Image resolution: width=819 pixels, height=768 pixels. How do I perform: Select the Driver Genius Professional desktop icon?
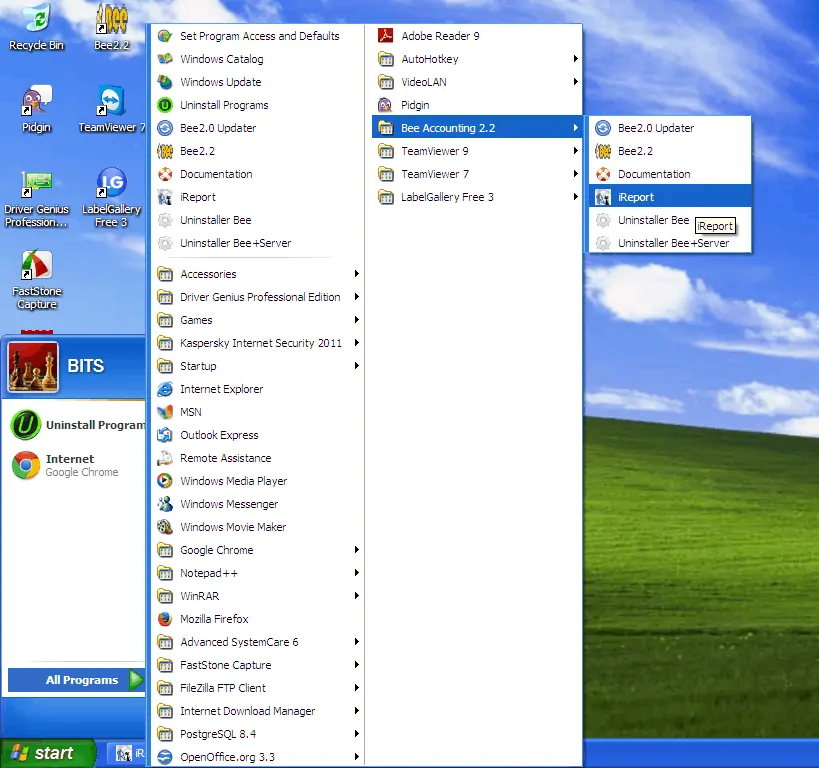click(x=37, y=199)
